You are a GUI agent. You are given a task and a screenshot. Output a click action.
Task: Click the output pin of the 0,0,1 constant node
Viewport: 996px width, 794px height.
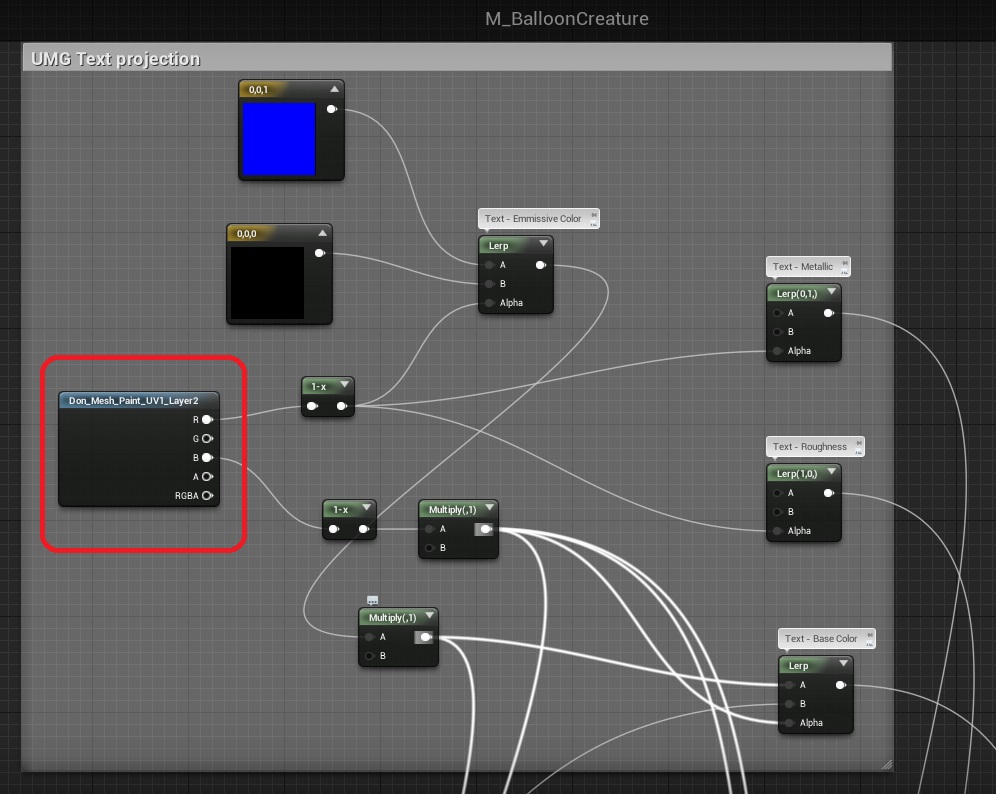[x=332, y=109]
